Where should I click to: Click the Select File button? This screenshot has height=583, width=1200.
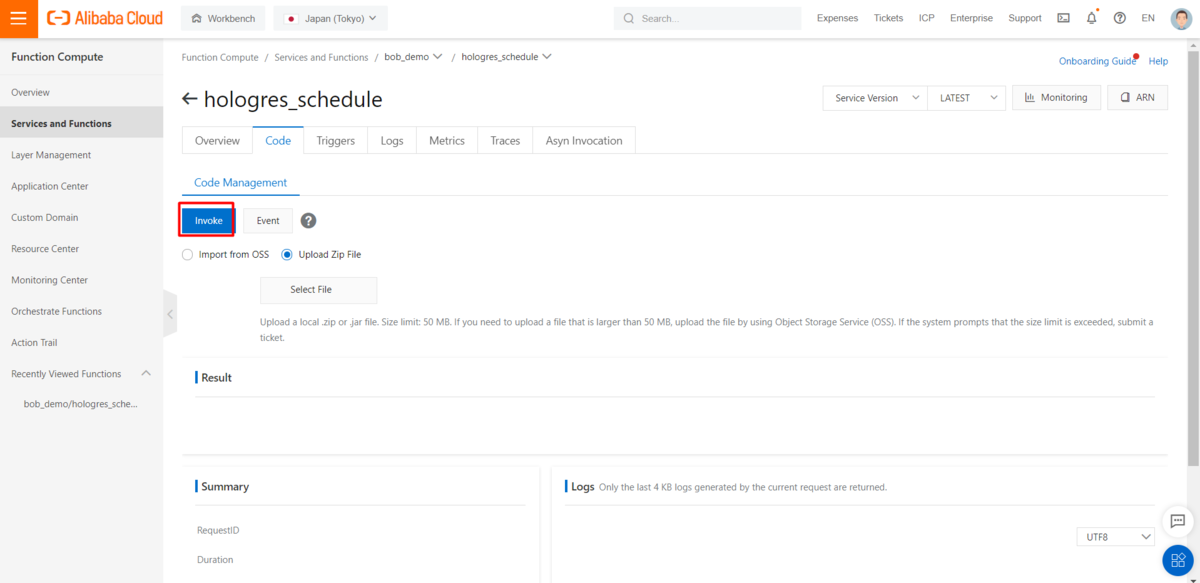[318, 290]
